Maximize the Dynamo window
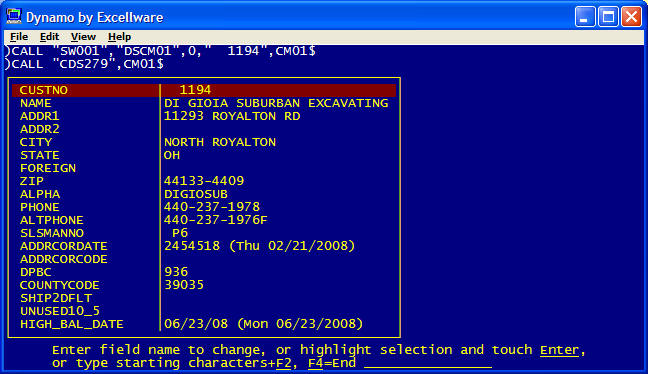Viewport: 648px width, 374px height. [x=608, y=17]
